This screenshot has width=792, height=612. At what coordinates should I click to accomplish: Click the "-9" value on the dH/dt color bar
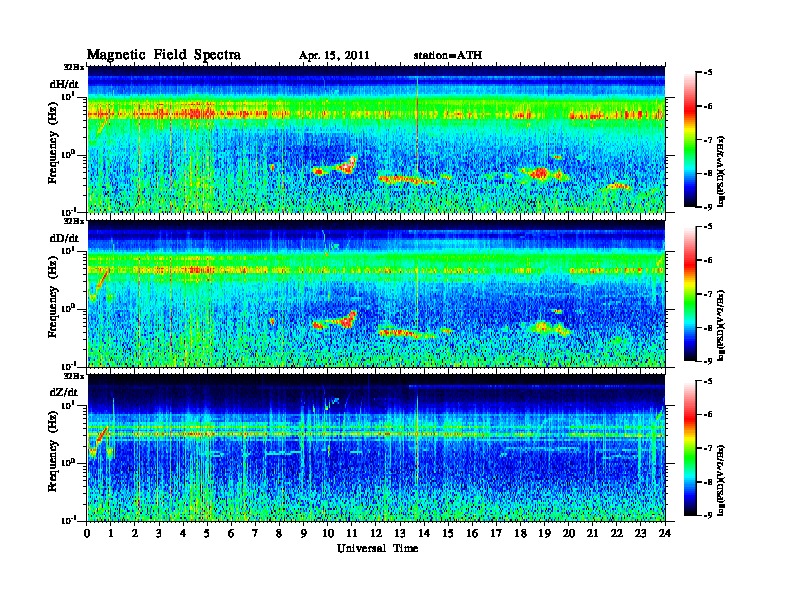pyautogui.click(x=708, y=207)
